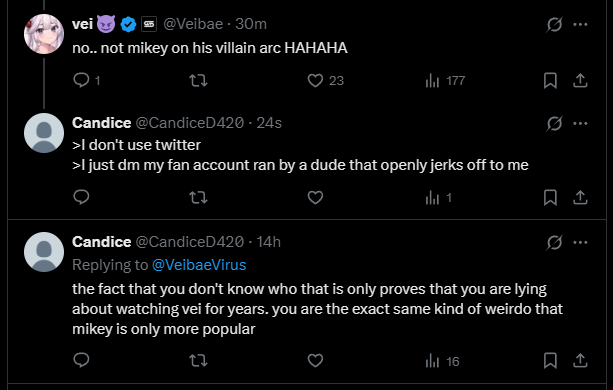This screenshot has width=613, height=390.
Task: Open @Veibae profile handle
Action: coord(193,24)
